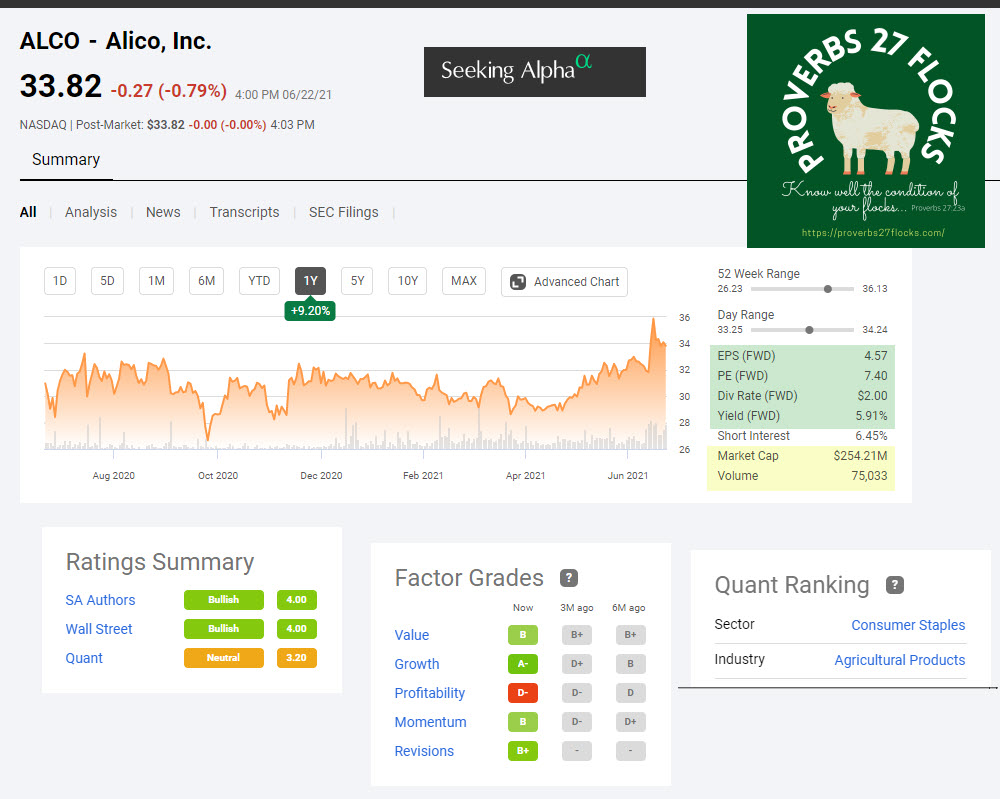Click the 52 Week Range slider

point(786,289)
